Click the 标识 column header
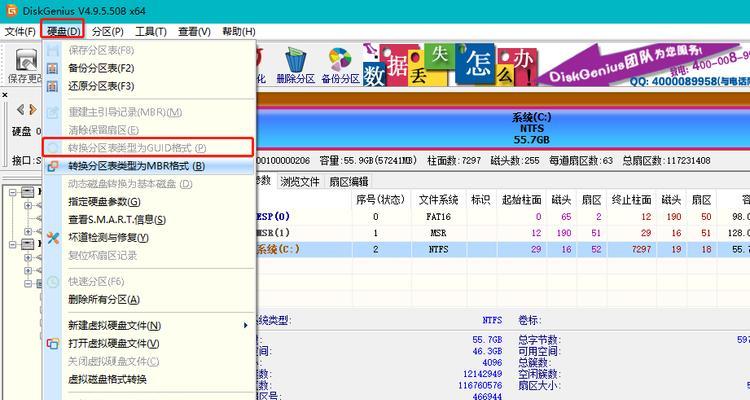Viewport: 750px width, 400px height. click(x=481, y=200)
